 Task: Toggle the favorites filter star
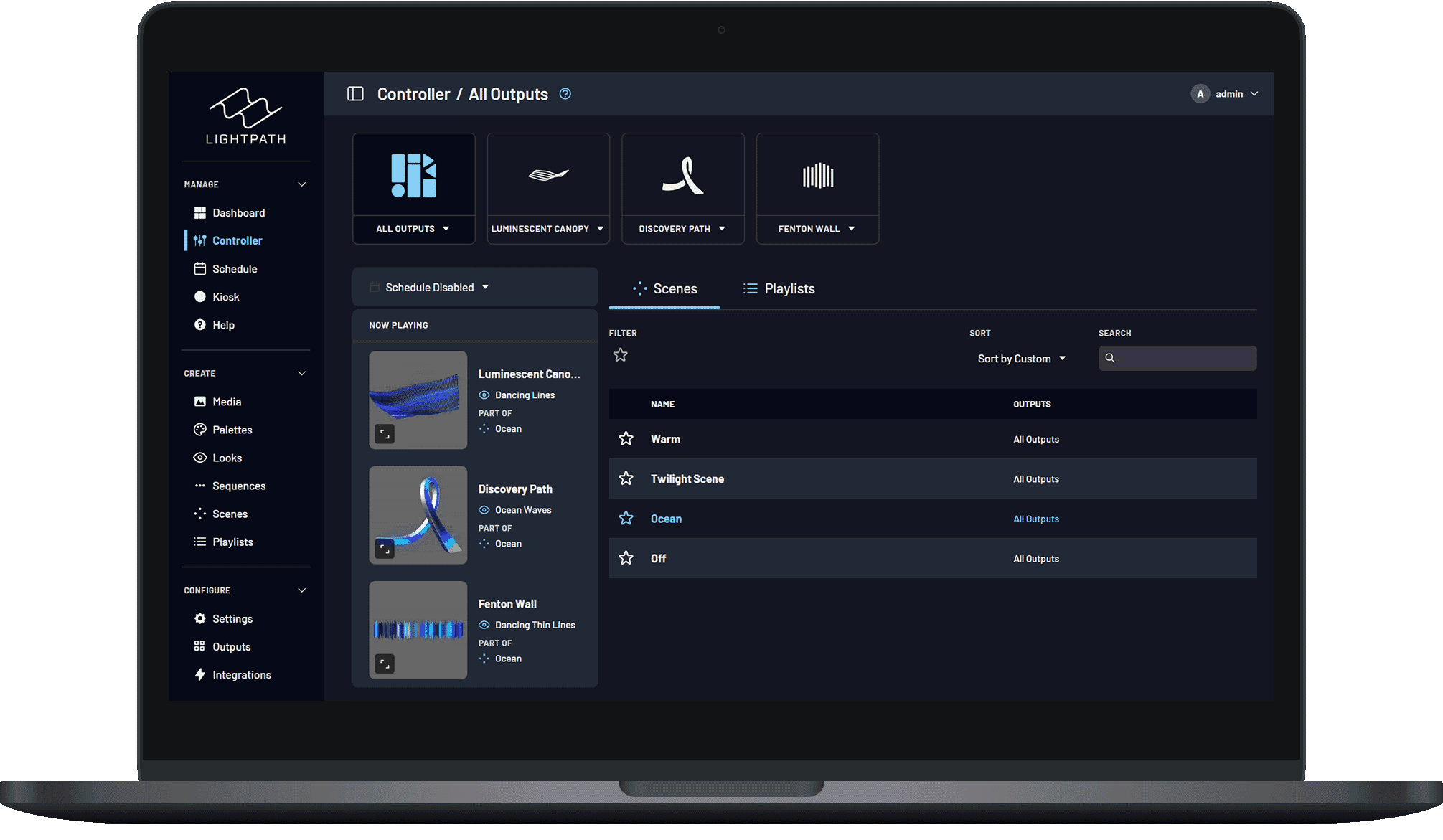pos(621,355)
